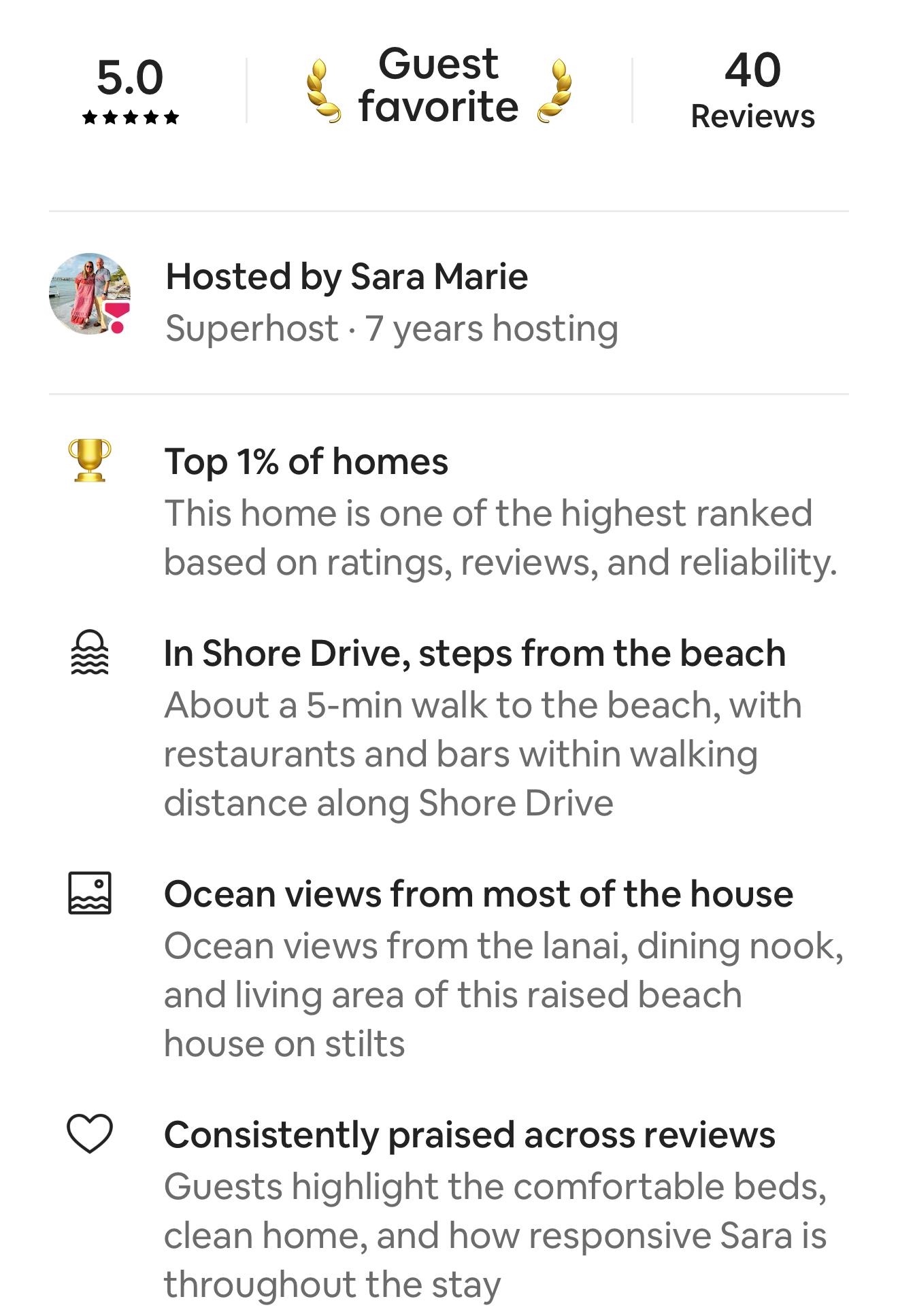The height and width of the screenshot is (1316, 898).
Task: Tap the five-star rating row
Action: (x=130, y=118)
